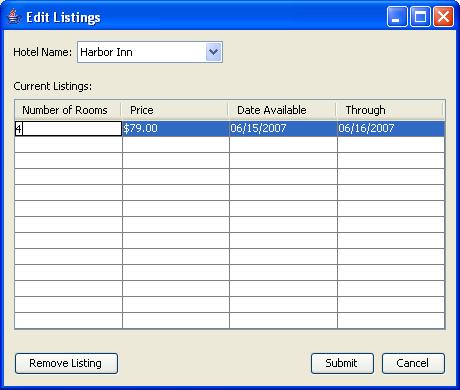Click the Date Available column header
This screenshot has width=460, height=390.
point(282,110)
